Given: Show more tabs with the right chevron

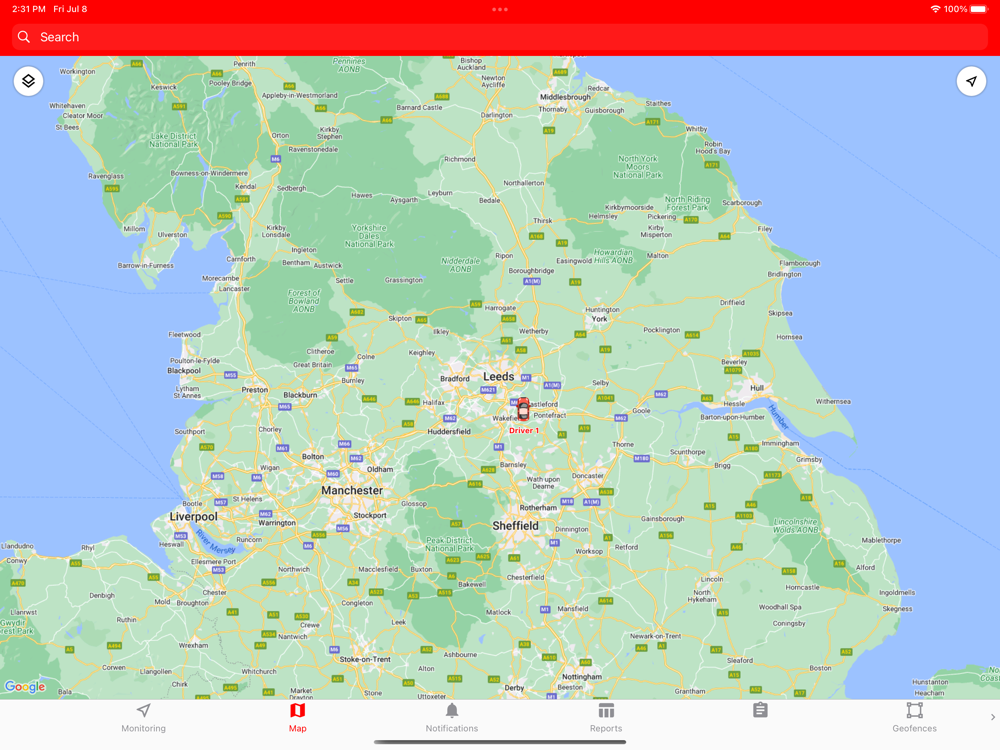Looking at the screenshot, I should click(x=992, y=717).
